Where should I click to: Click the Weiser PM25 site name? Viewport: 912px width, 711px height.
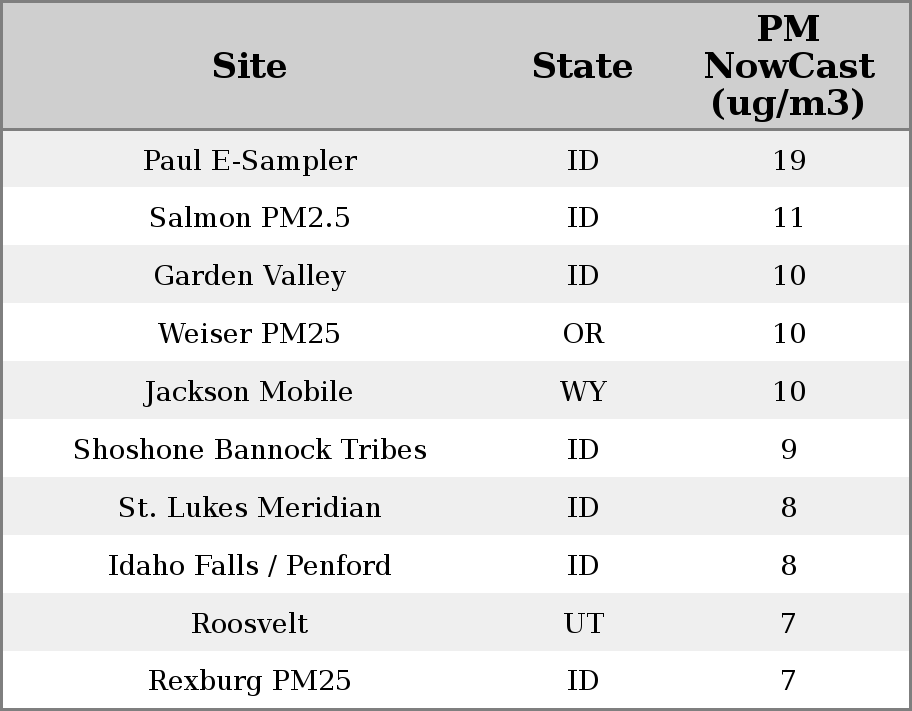[x=249, y=334]
